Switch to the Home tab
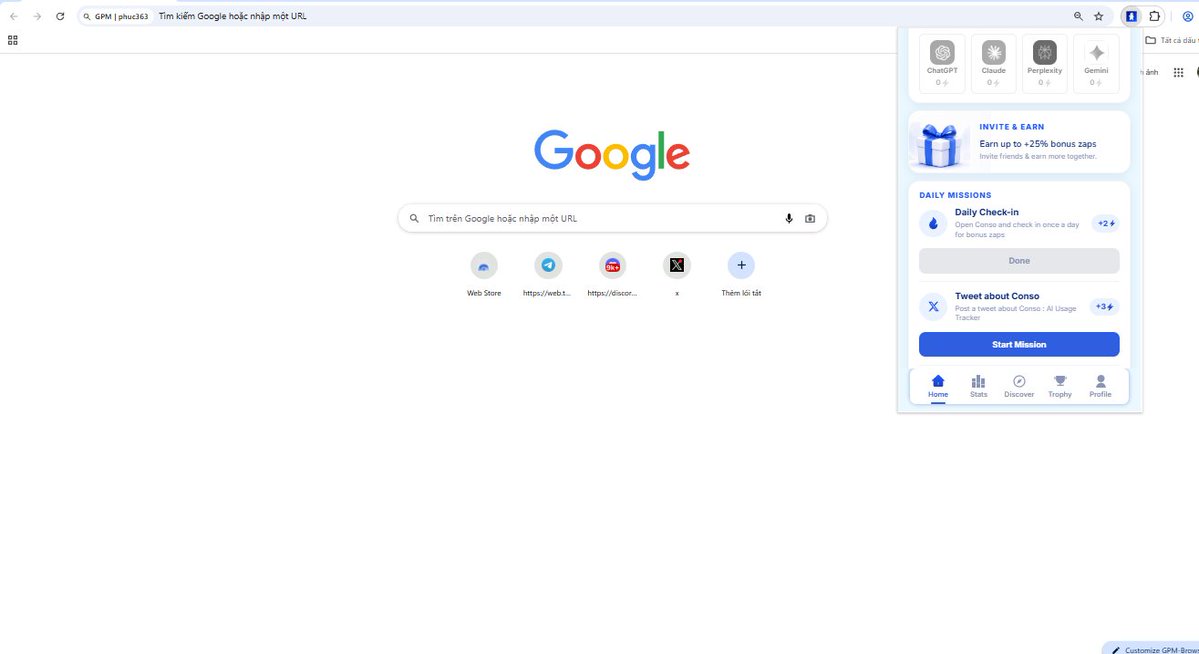 click(937, 387)
